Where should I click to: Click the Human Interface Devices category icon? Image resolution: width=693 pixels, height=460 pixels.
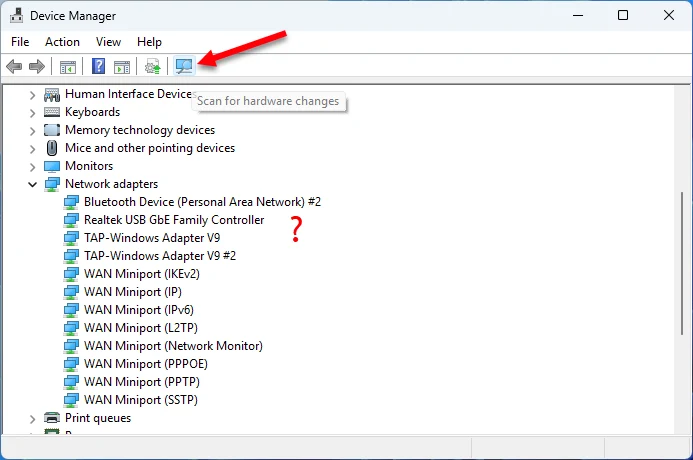point(52,94)
